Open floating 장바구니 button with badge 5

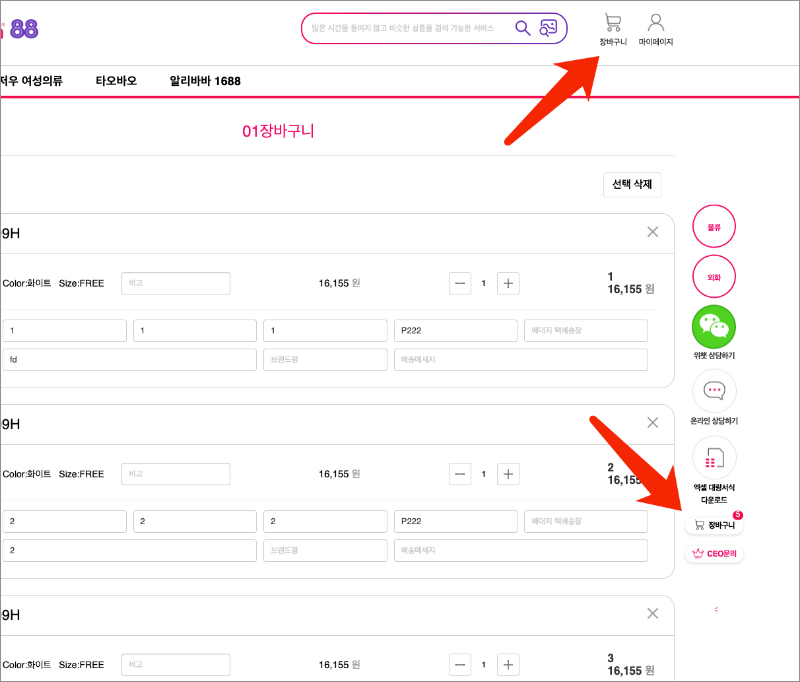tap(714, 524)
